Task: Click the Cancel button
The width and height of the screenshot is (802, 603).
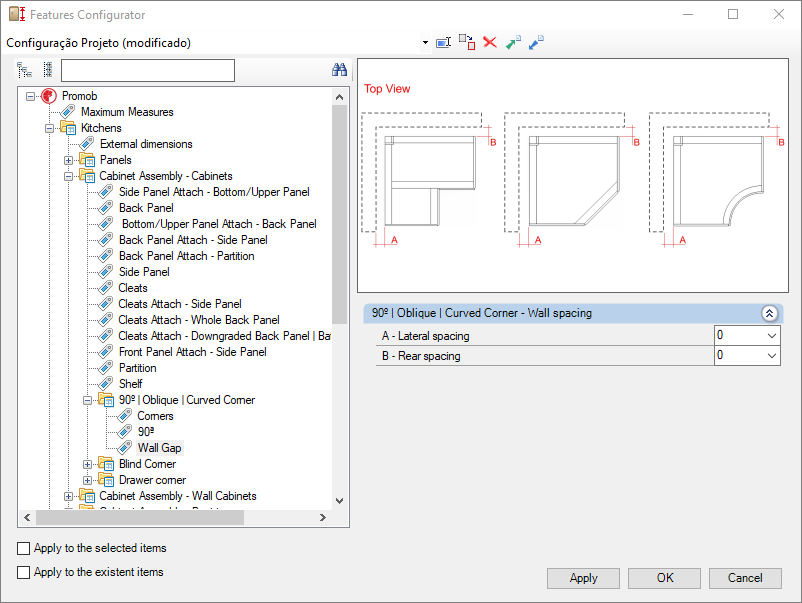Action: (x=745, y=578)
